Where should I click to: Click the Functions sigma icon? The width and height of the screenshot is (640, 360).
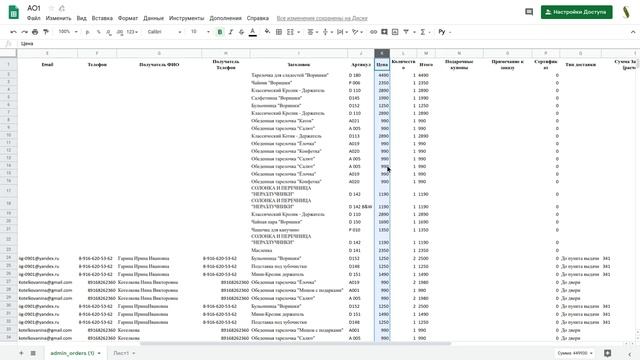tap(423, 32)
